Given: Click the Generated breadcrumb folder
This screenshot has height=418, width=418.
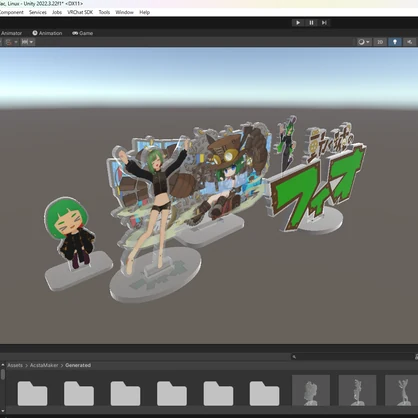Looking at the screenshot, I should point(78,365).
